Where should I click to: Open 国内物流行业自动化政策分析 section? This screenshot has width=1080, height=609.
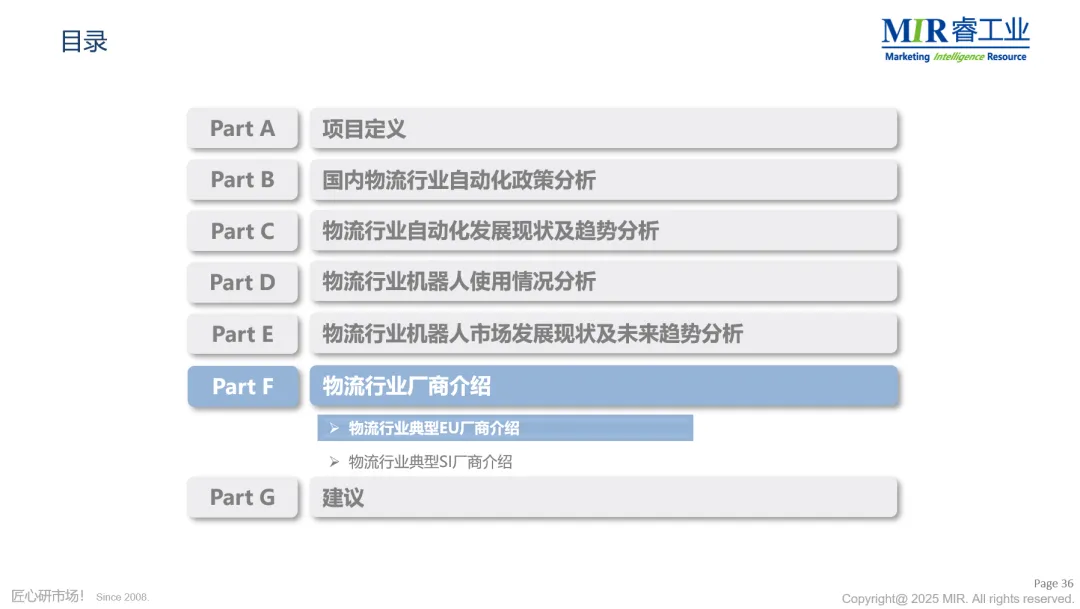603,180
